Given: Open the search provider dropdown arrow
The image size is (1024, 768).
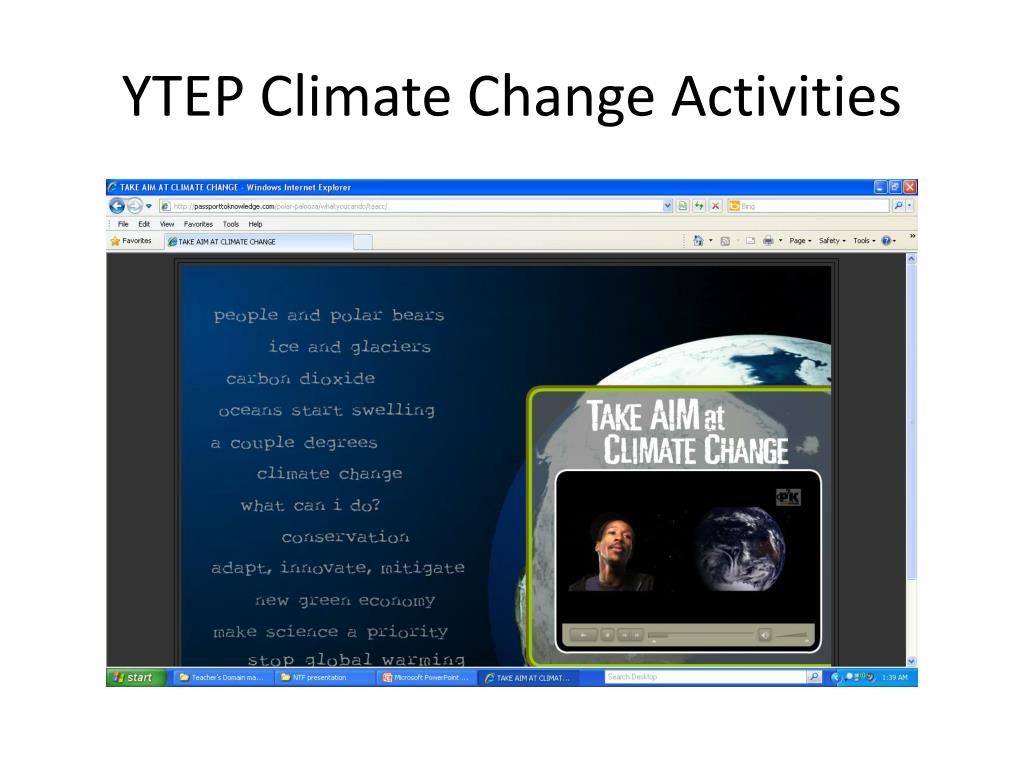Looking at the screenshot, I should 910,206.
